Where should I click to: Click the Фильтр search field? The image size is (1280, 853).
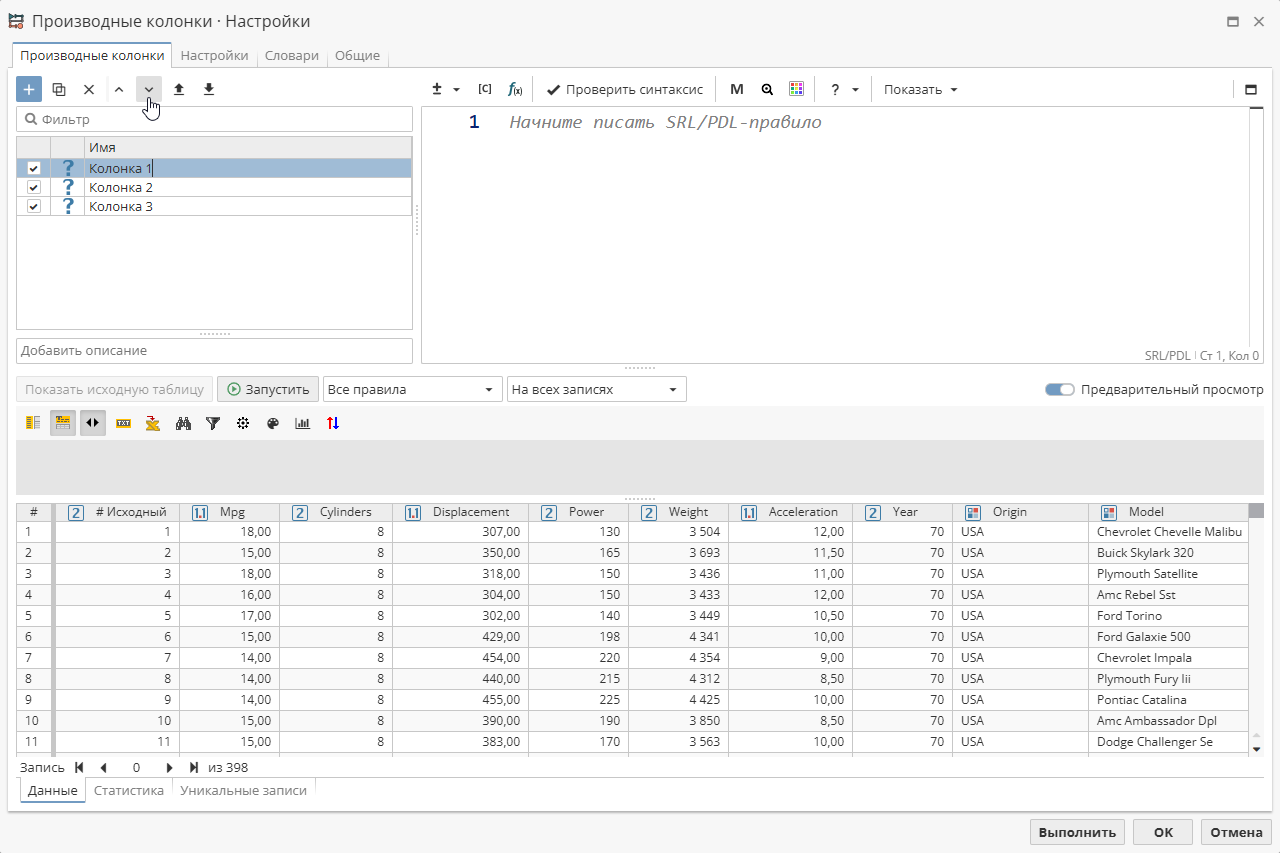coord(214,119)
